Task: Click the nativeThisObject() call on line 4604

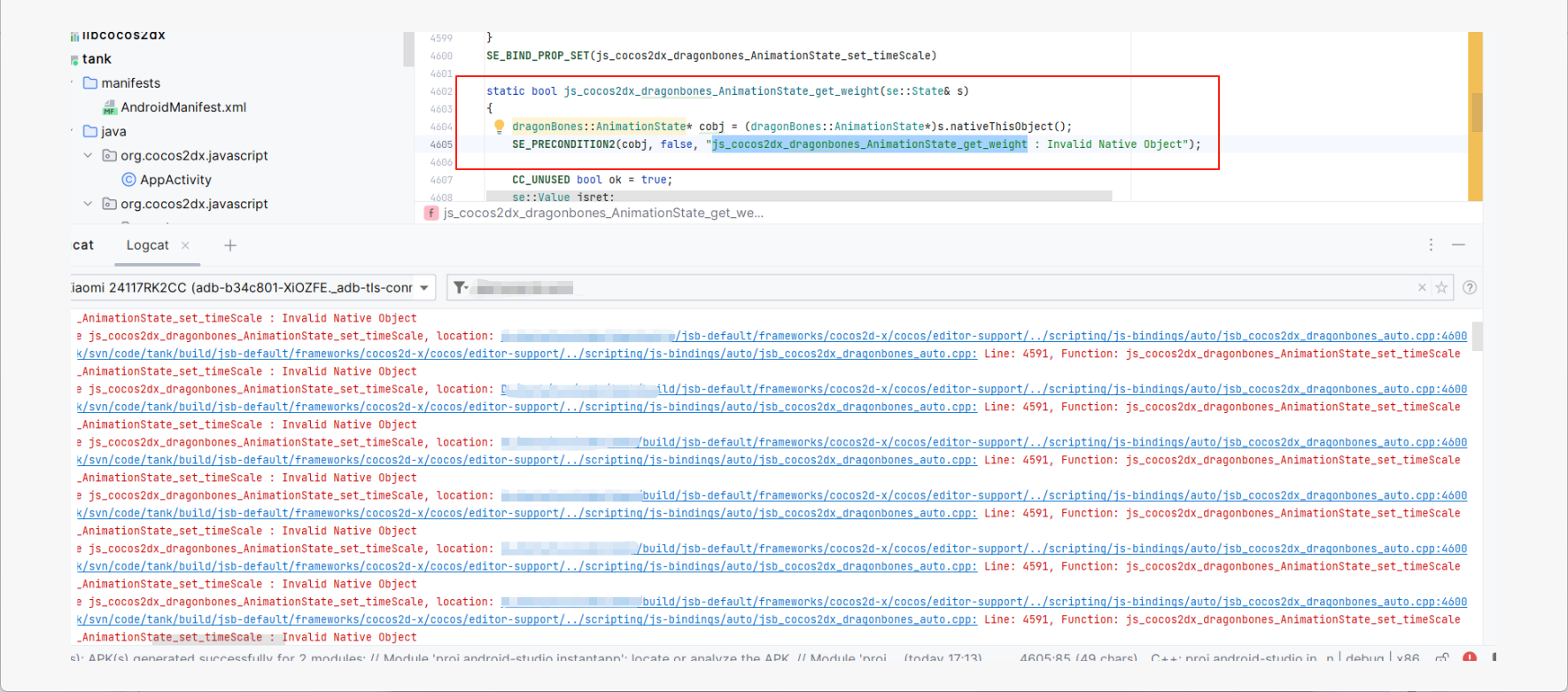Action: click(1011, 127)
